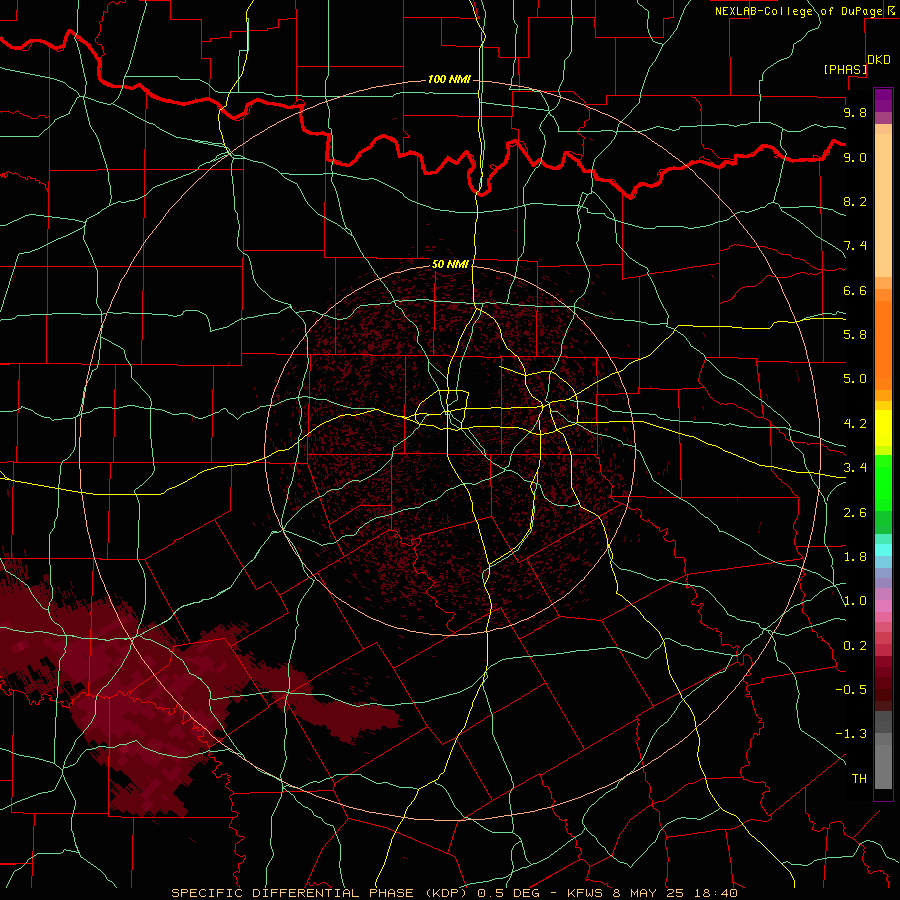This screenshot has width=900, height=900.
Task: Click the pink segment of the color bar
Action: click(883, 606)
